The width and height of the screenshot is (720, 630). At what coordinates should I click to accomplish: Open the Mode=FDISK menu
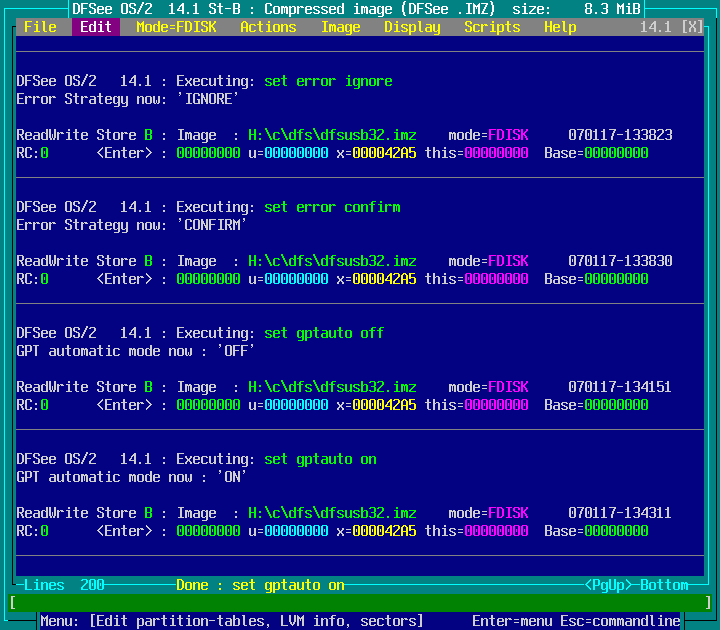[x=176, y=27]
